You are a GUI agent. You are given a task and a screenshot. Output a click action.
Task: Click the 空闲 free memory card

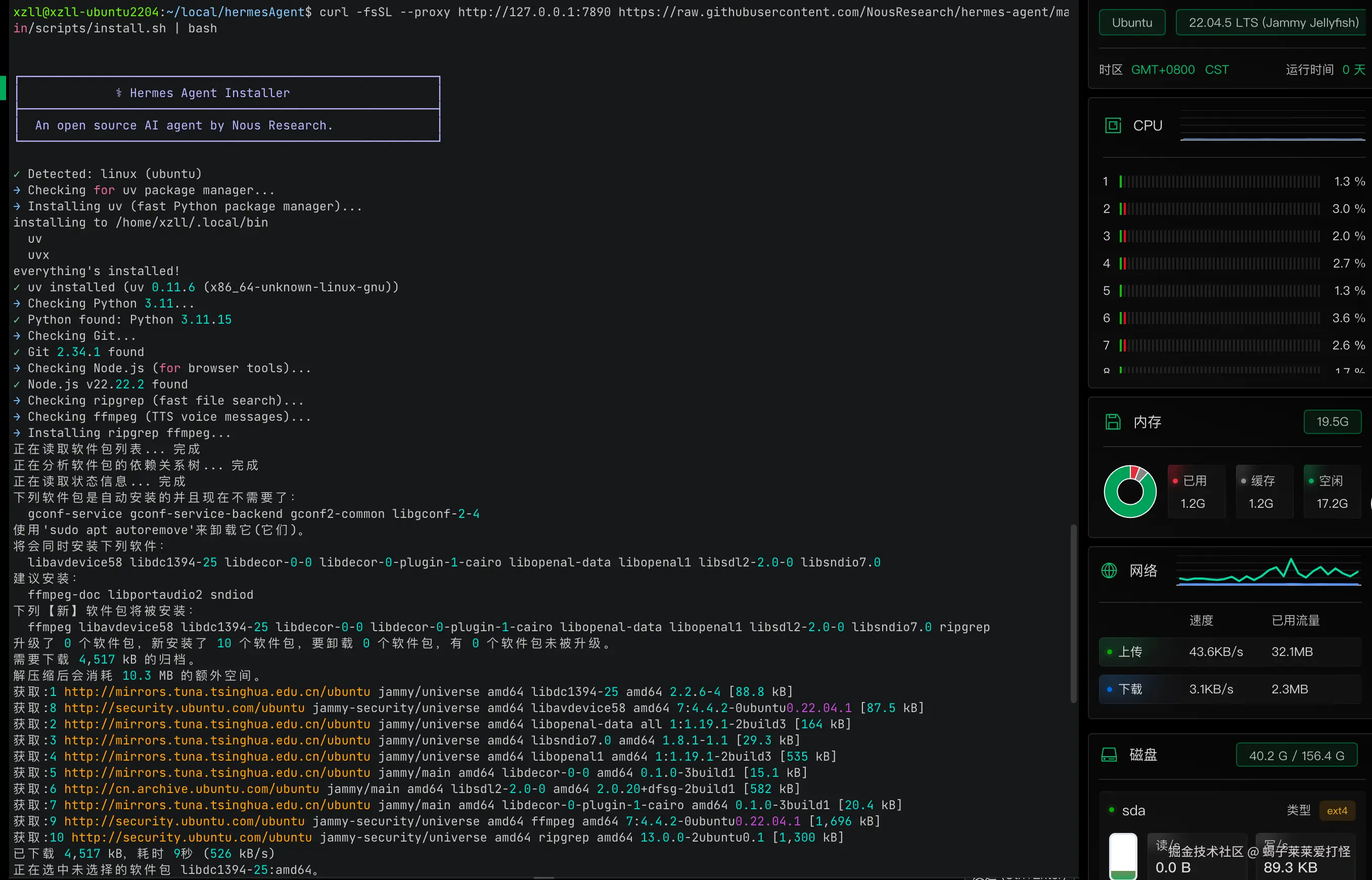pos(1332,492)
